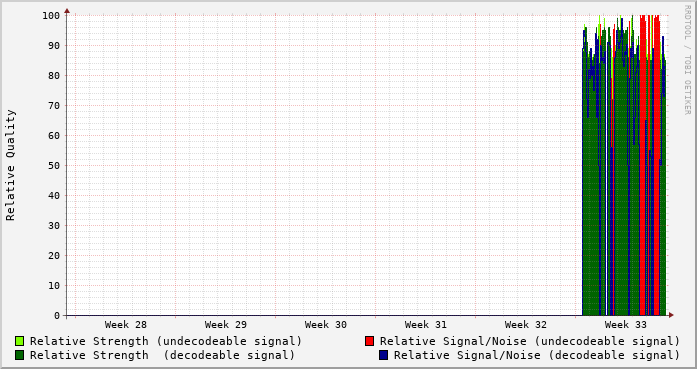697x369 pixels.
Task: Click the Relative Signal/Noise (undecodeable signal) legend text
Action: [x=530, y=341]
